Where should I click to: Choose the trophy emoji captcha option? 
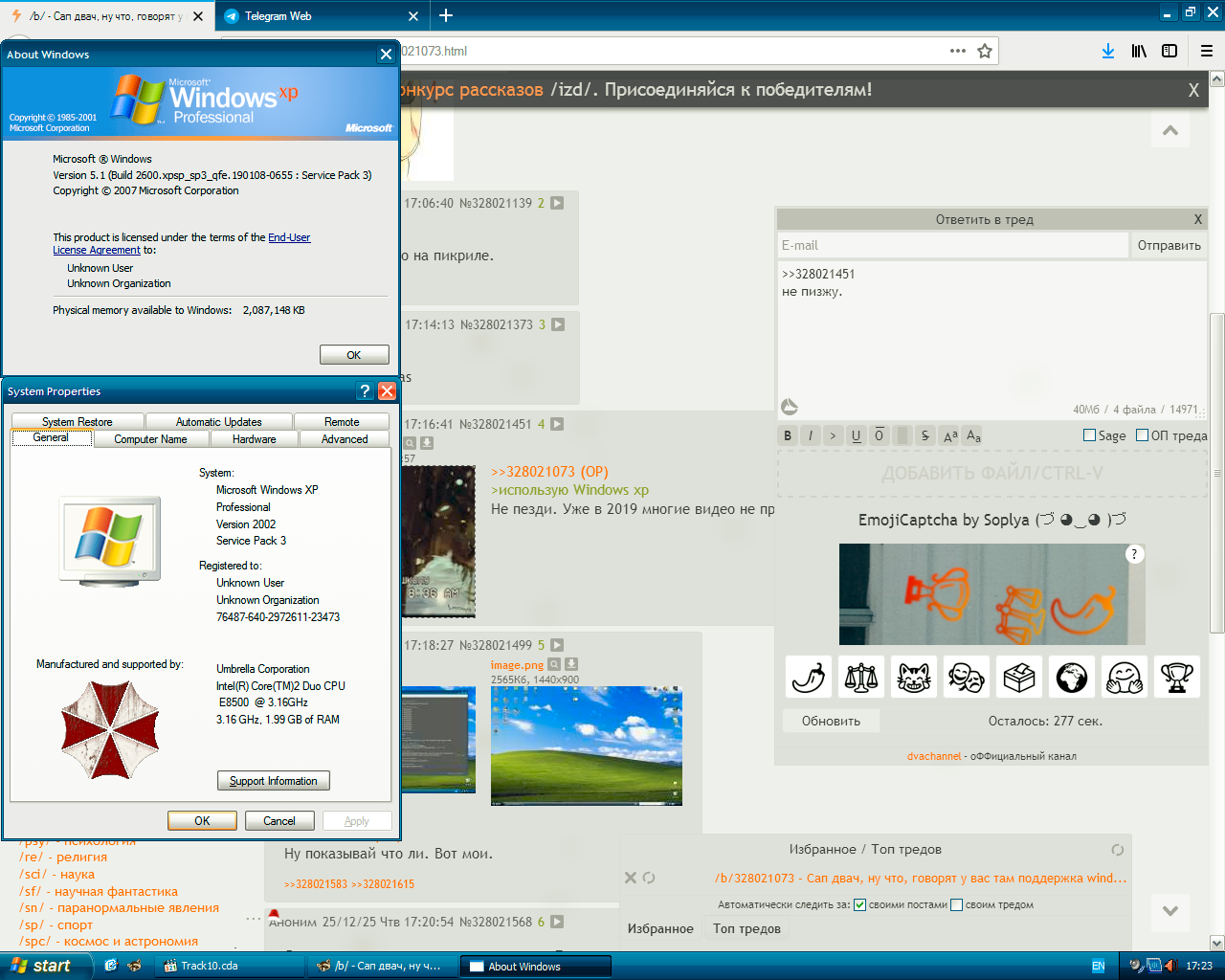click(1177, 678)
